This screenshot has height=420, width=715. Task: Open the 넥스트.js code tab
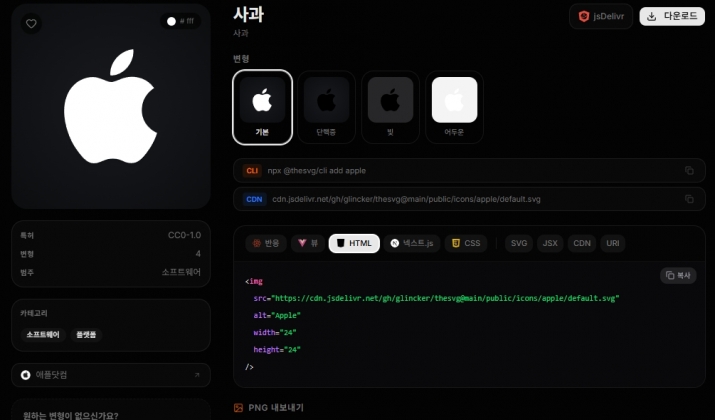412,243
